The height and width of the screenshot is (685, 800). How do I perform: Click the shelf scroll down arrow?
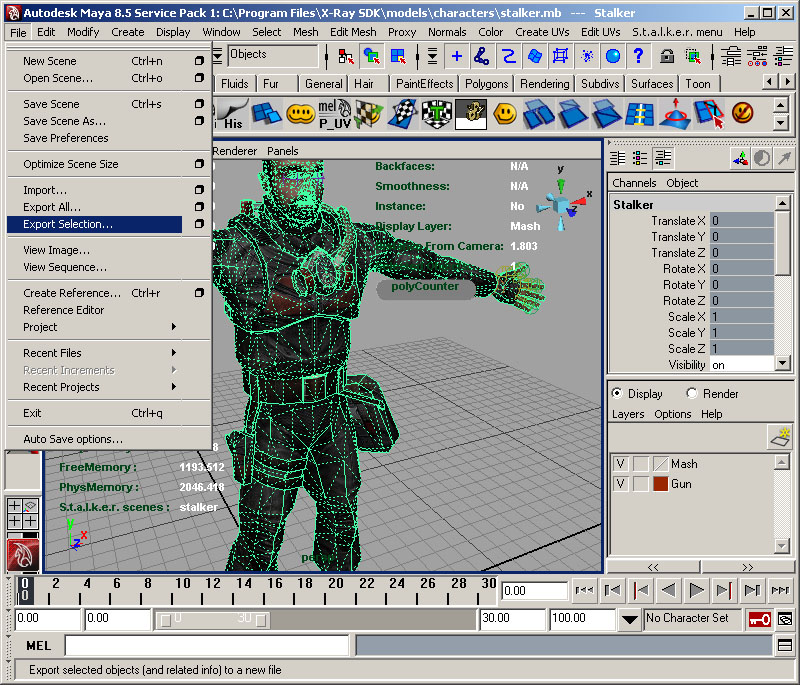click(x=781, y=123)
